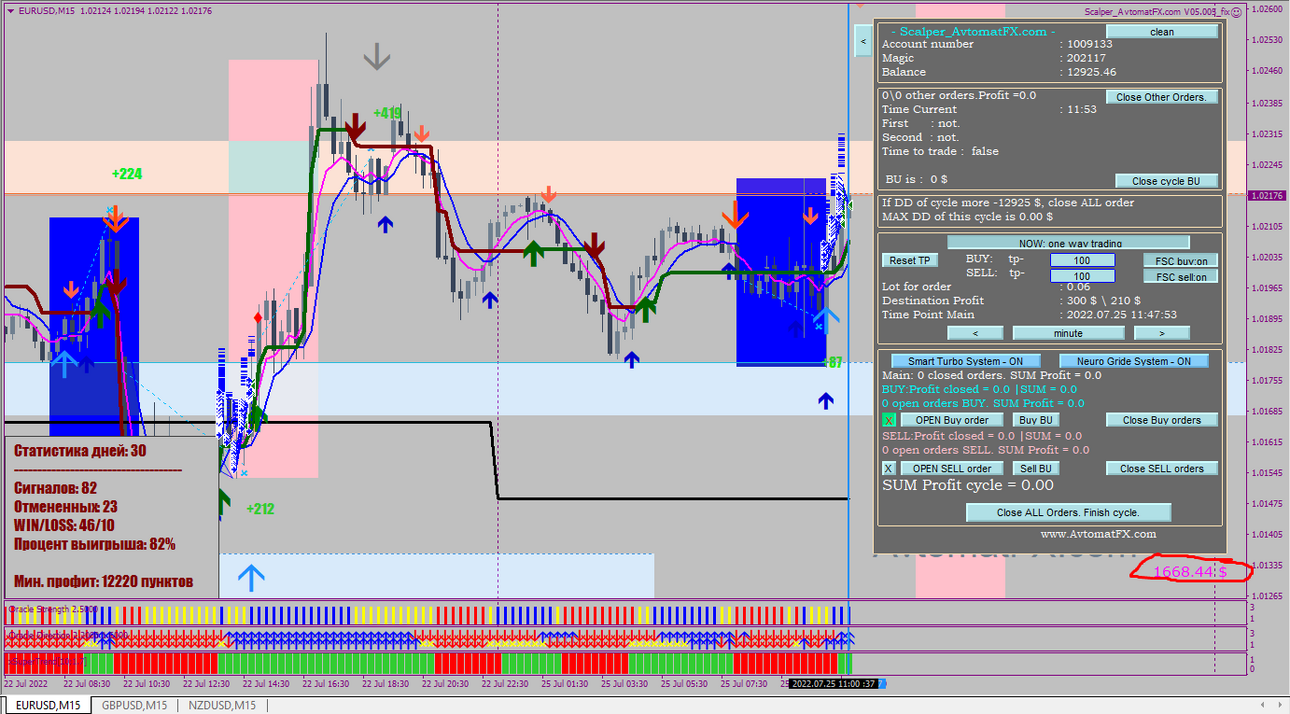
Task: Click the Magic value 202117
Action: (1086, 58)
